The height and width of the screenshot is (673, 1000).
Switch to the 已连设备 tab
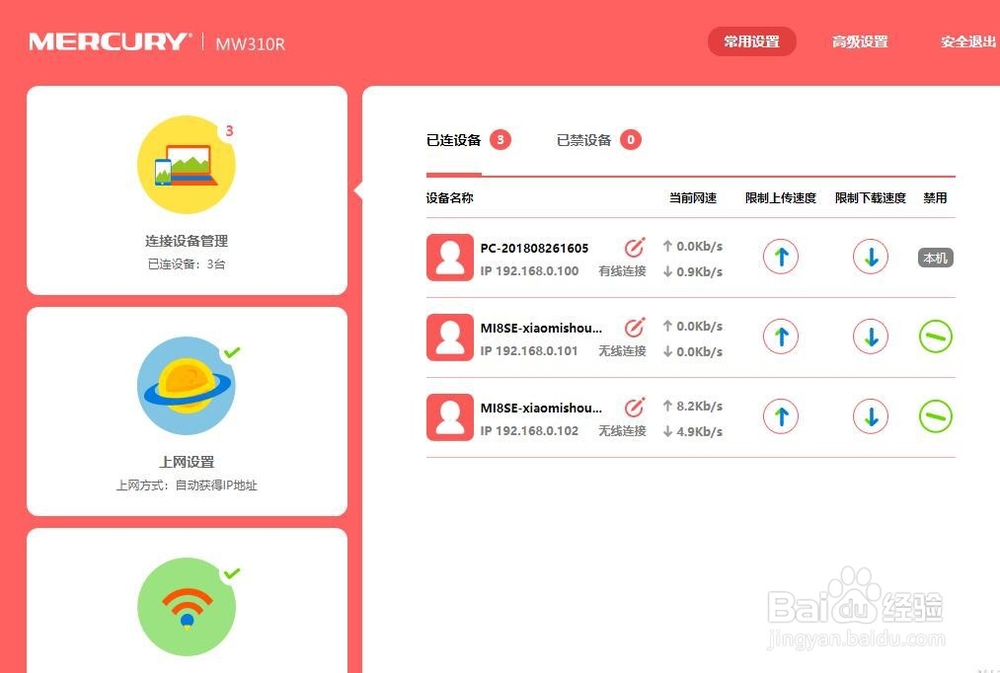453,140
